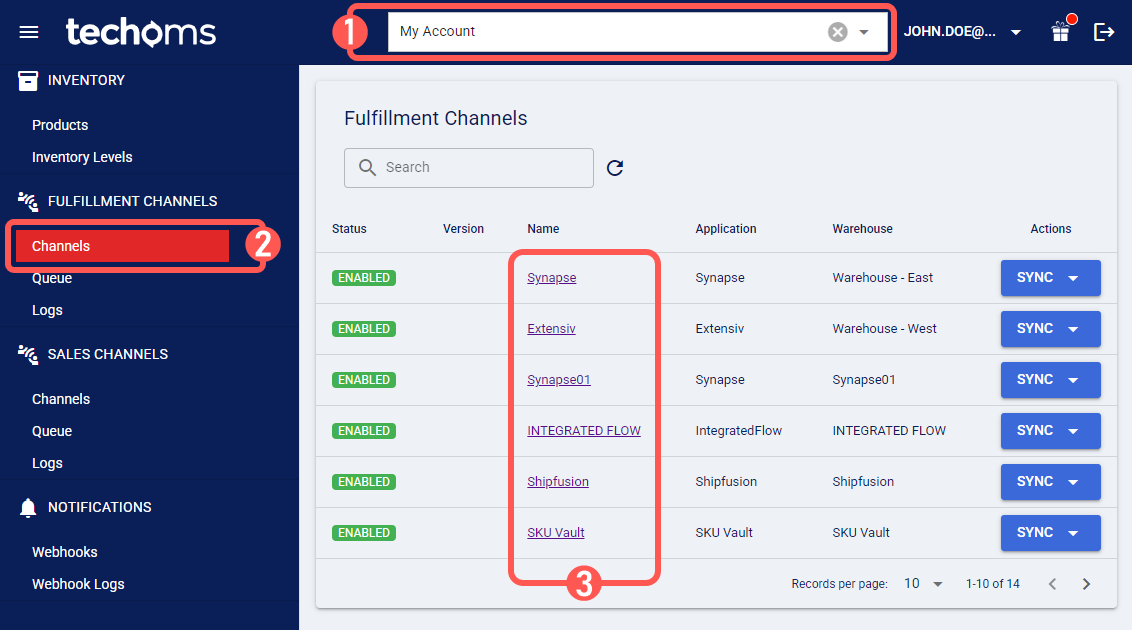This screenshot has width=1132, height=630.
Task: Click ENABLED badge in Extensiv row
Action: pos(364,329)
